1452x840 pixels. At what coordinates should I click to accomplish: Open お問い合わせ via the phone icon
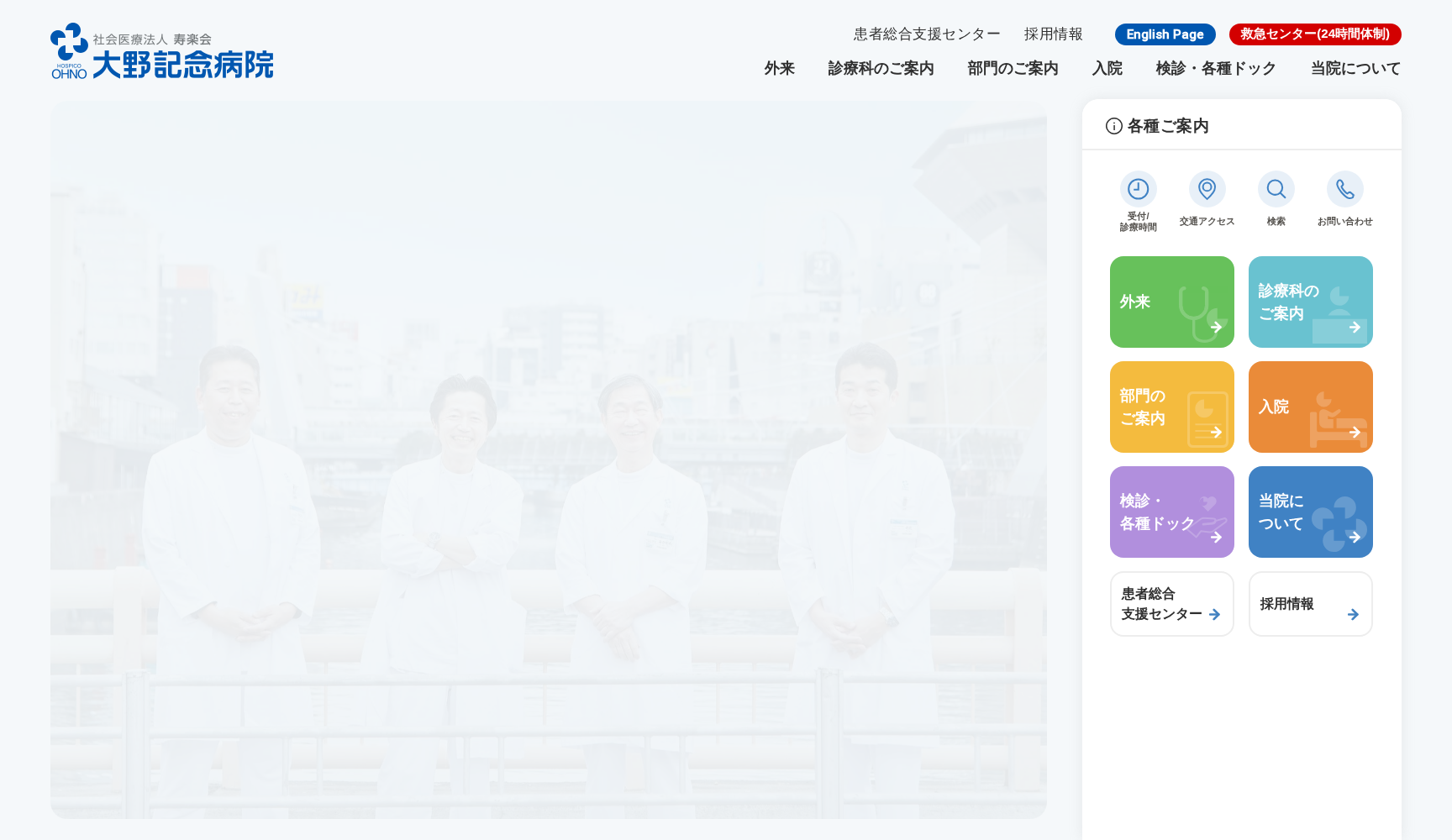[1345, 190]
